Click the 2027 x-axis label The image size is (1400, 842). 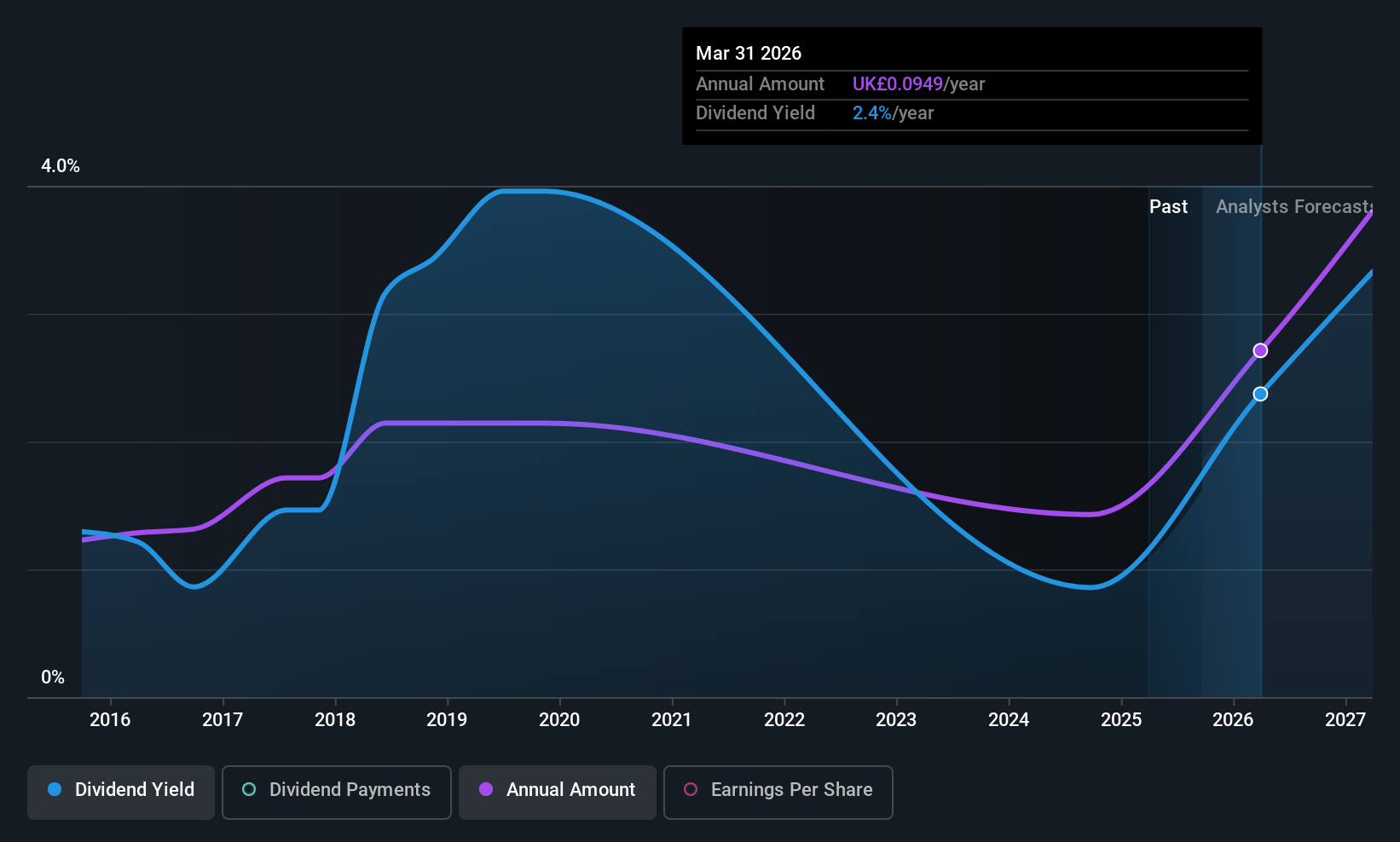click(x=1345, y=719)
